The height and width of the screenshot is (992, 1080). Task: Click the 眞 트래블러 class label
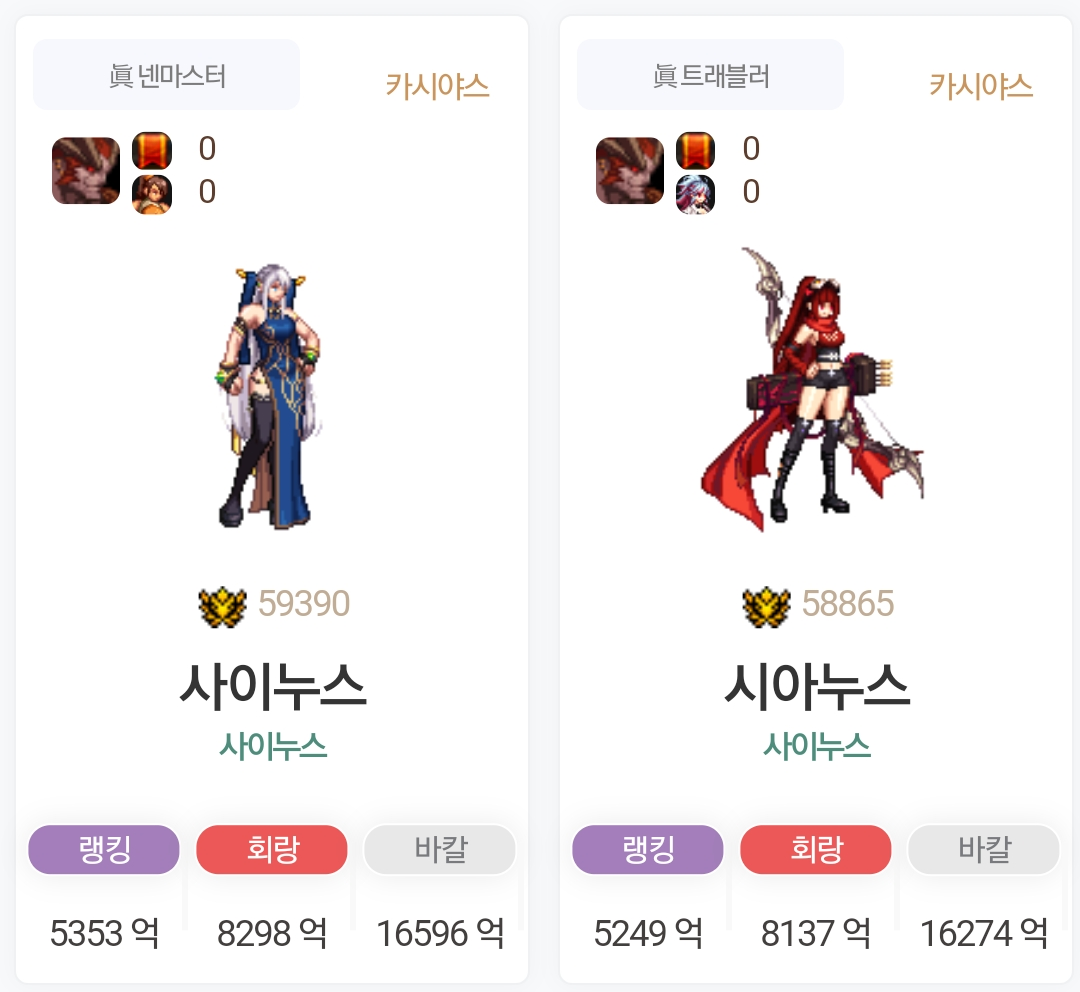711,75
